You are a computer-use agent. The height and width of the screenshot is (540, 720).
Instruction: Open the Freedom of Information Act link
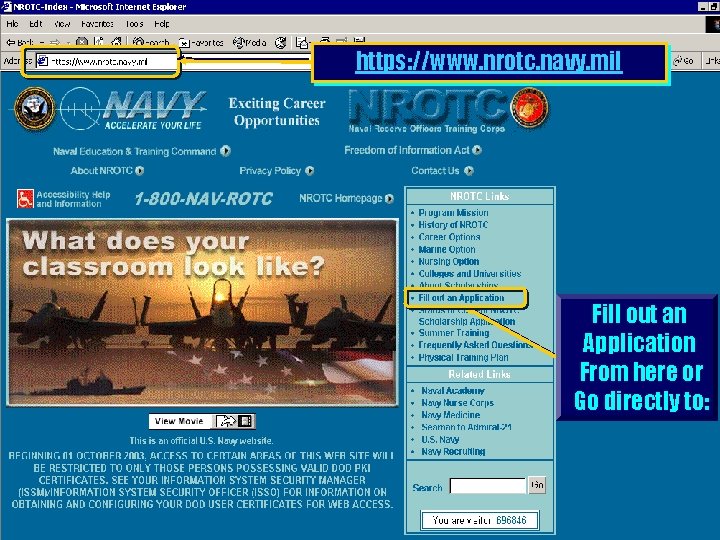[x=407, y=150]
